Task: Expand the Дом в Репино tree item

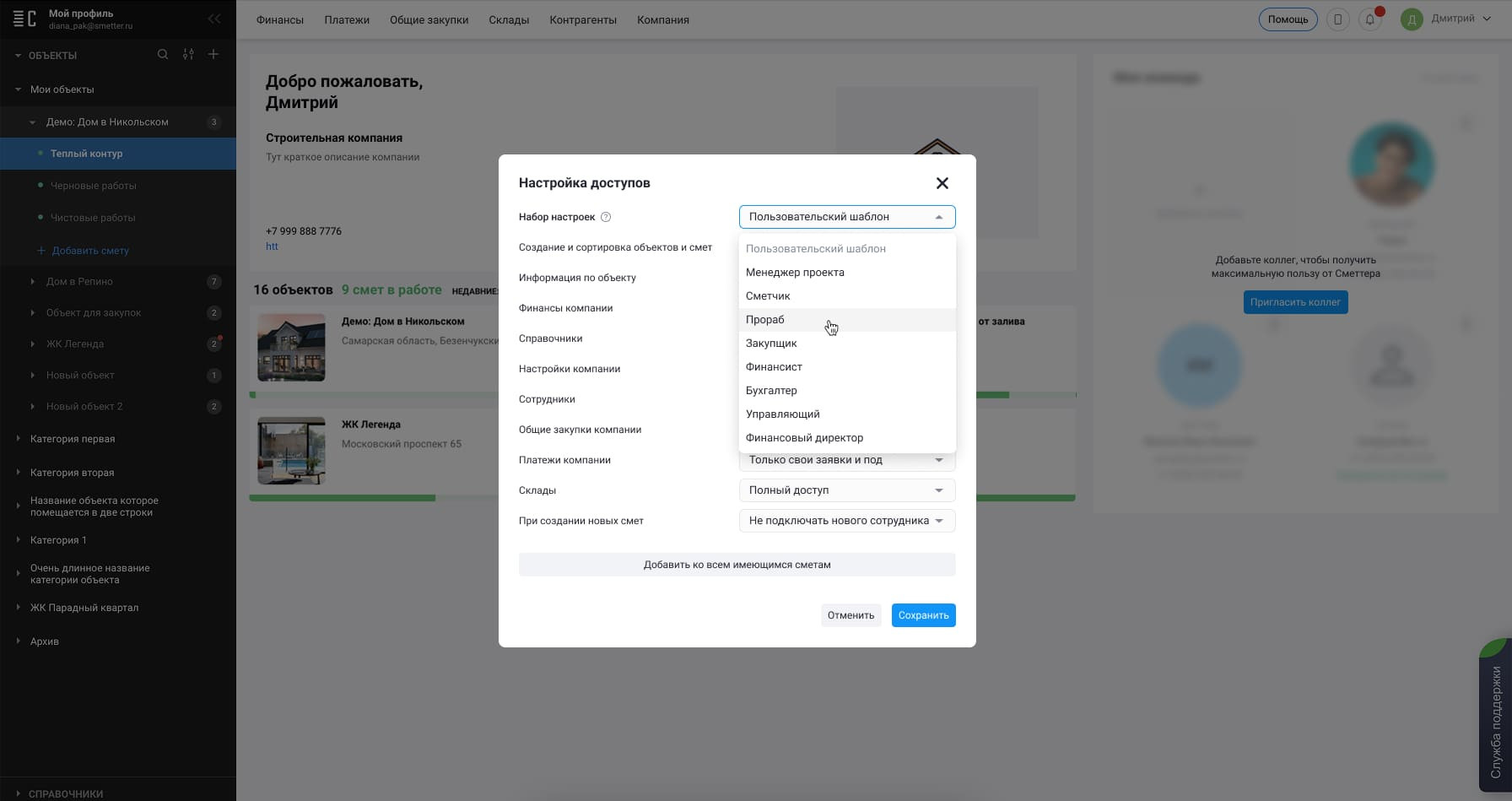Action: (33, 282)
